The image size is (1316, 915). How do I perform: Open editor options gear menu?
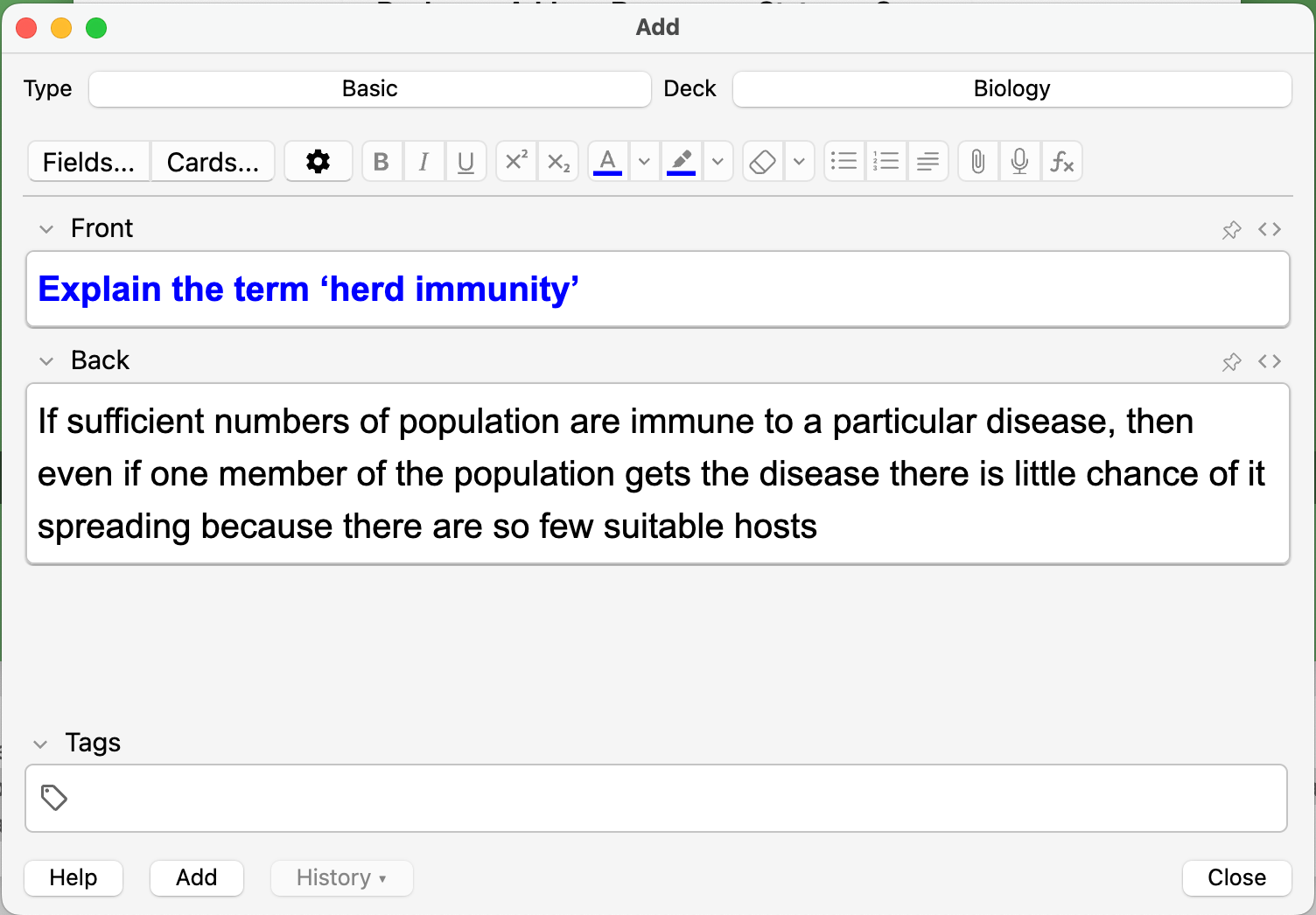(318, 161)
